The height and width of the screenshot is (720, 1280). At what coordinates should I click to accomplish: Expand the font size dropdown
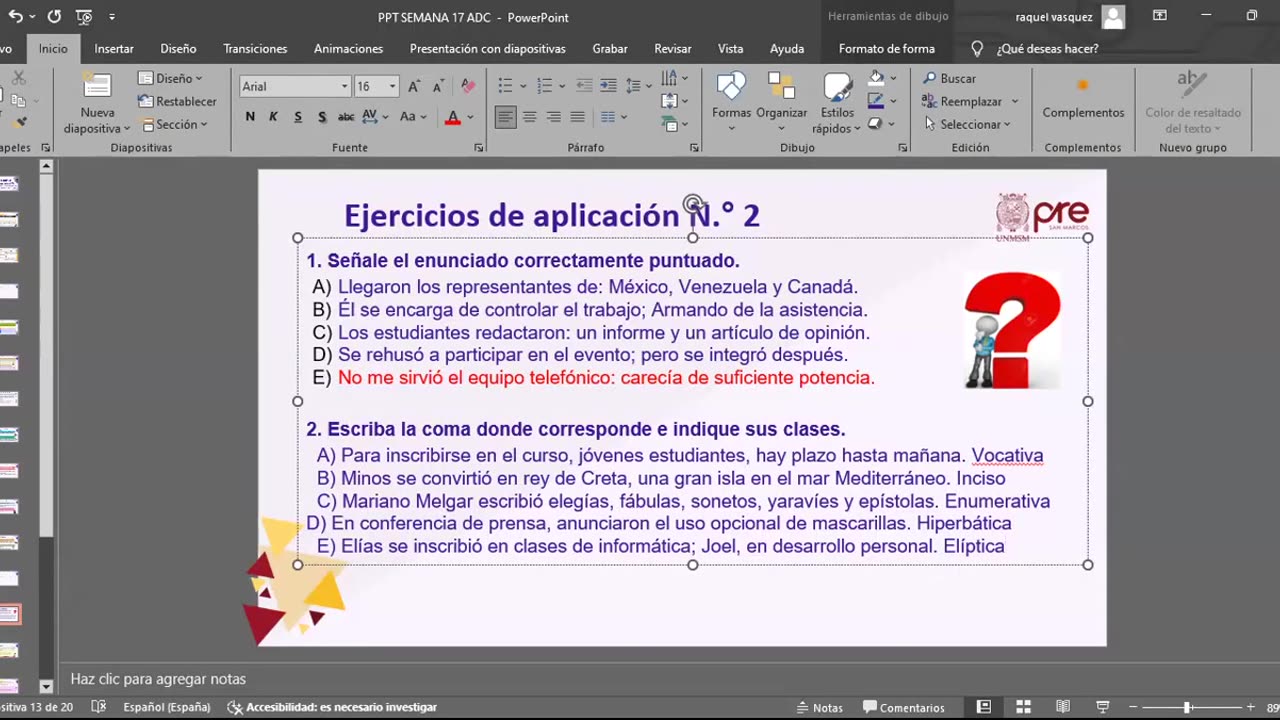point(393,87)
